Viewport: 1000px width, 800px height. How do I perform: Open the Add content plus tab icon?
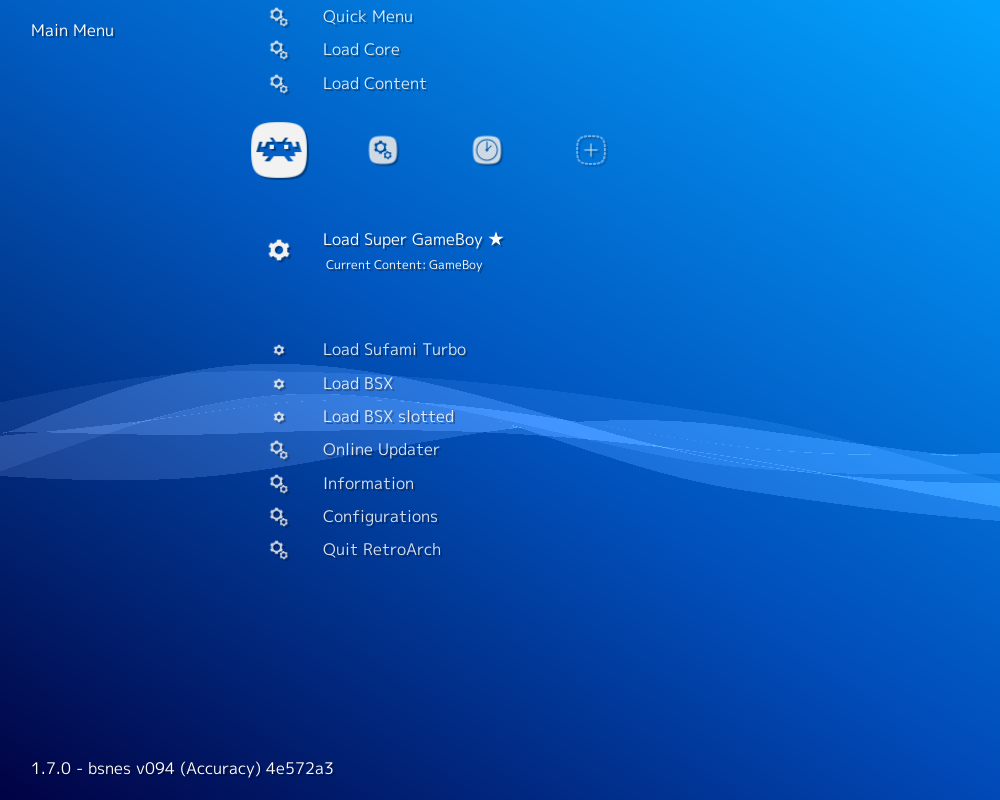coord(591,151)
